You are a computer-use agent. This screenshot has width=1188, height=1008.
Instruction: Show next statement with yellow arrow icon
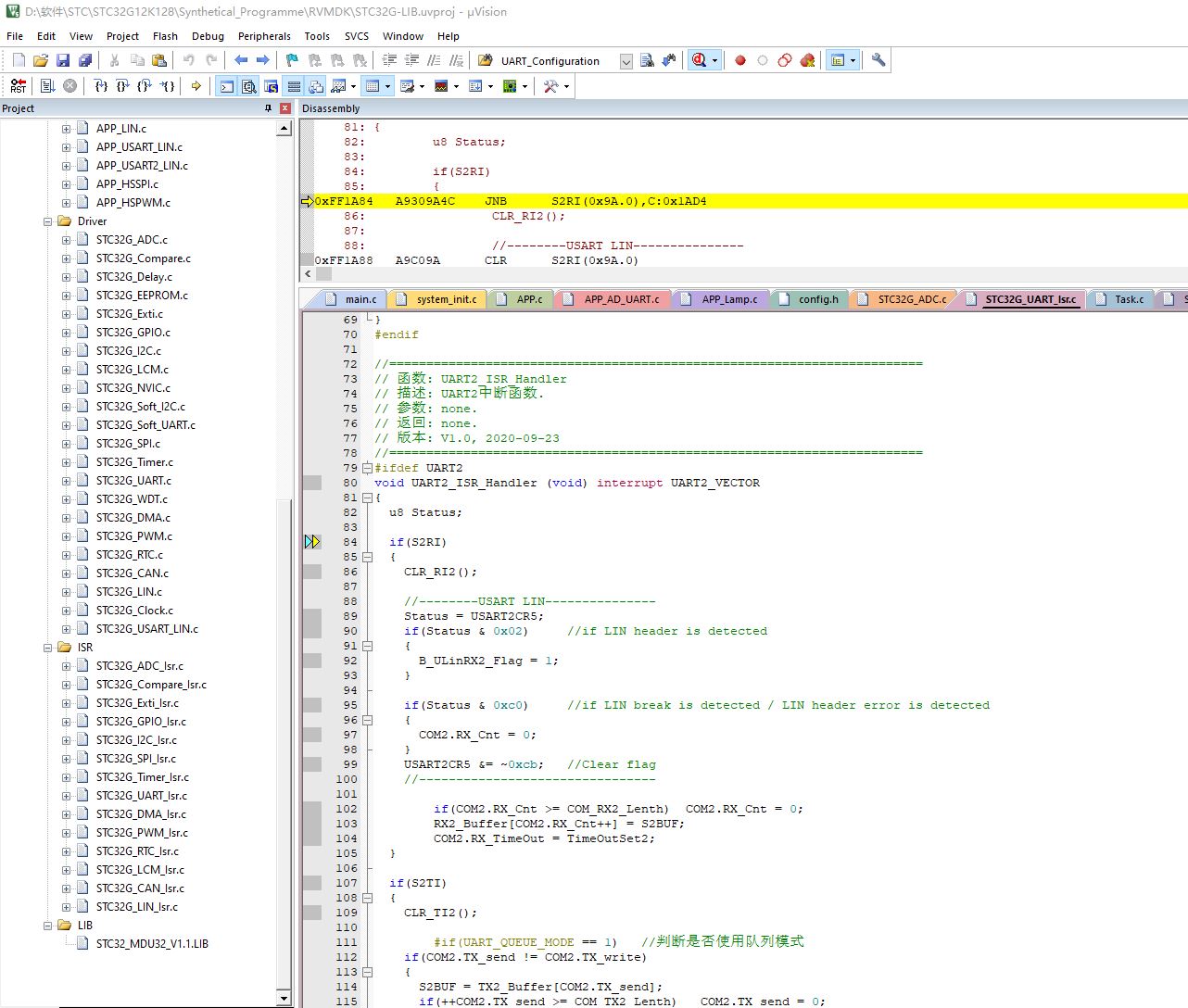click(196, 86)
